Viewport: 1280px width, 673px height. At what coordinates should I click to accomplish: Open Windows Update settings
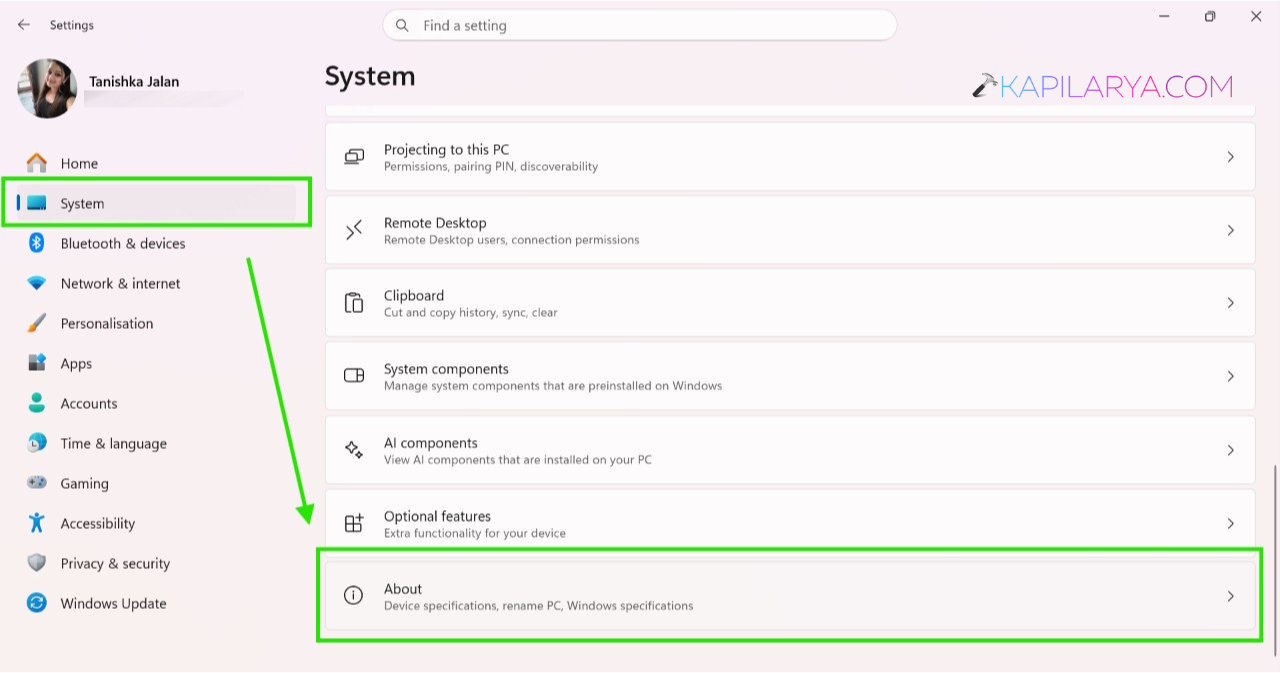point(155,603)
